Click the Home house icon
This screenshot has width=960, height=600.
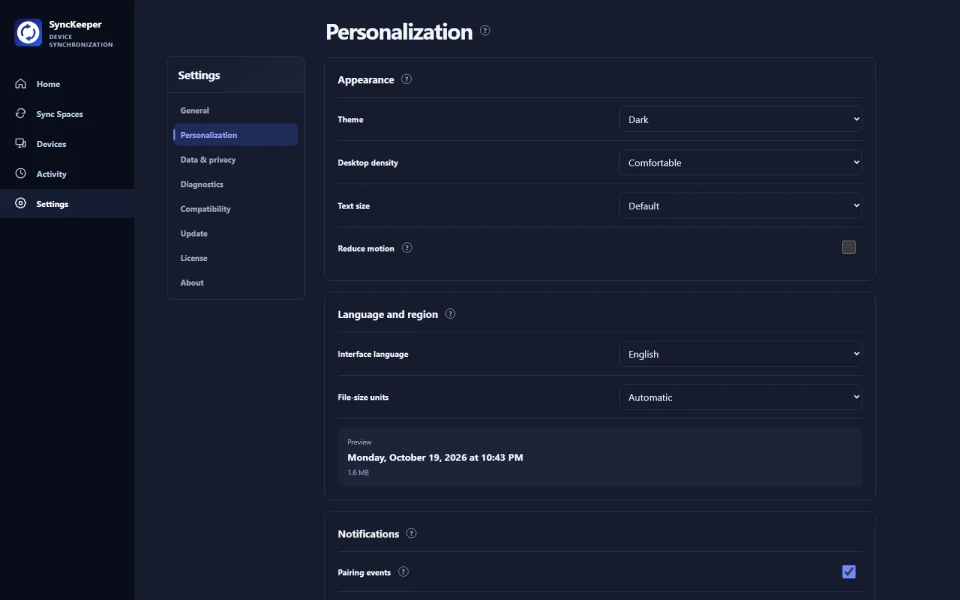click(21, 83)
